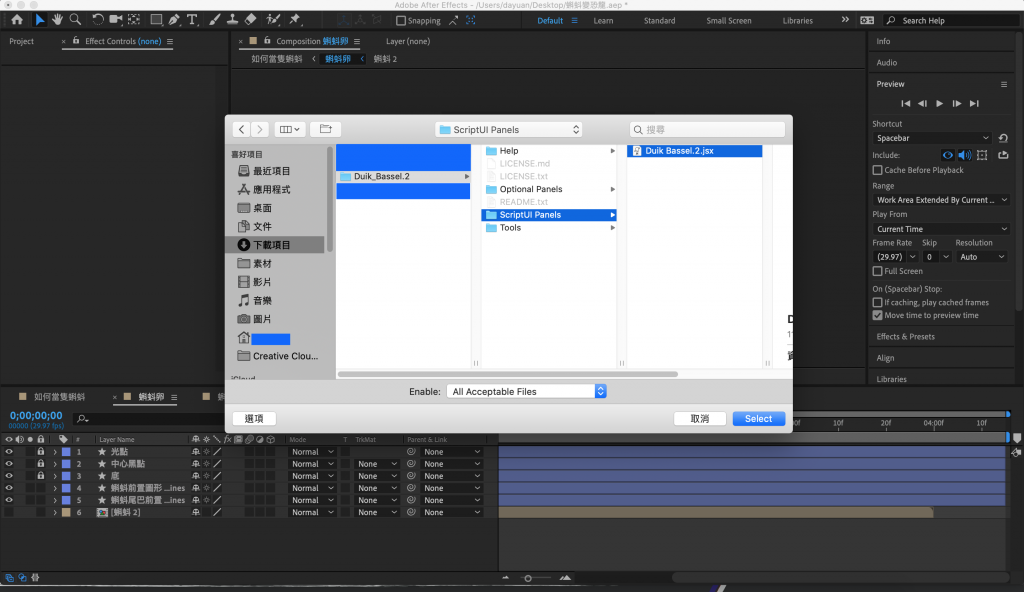Select the Brush tool
This screenshot has width=1024, height=592.
point(214,20)
